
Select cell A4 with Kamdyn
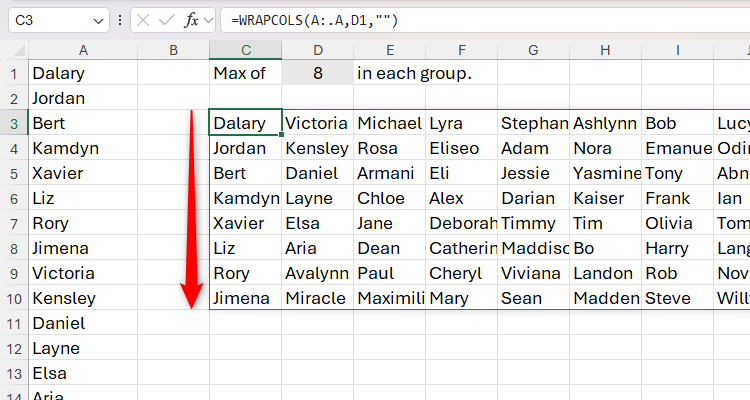coord(83,148)
